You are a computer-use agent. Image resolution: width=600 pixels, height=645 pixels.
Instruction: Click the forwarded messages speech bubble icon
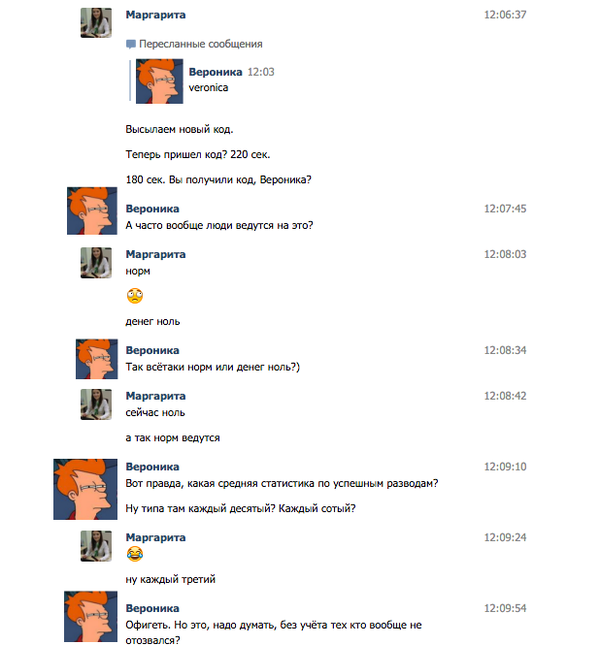130,45
